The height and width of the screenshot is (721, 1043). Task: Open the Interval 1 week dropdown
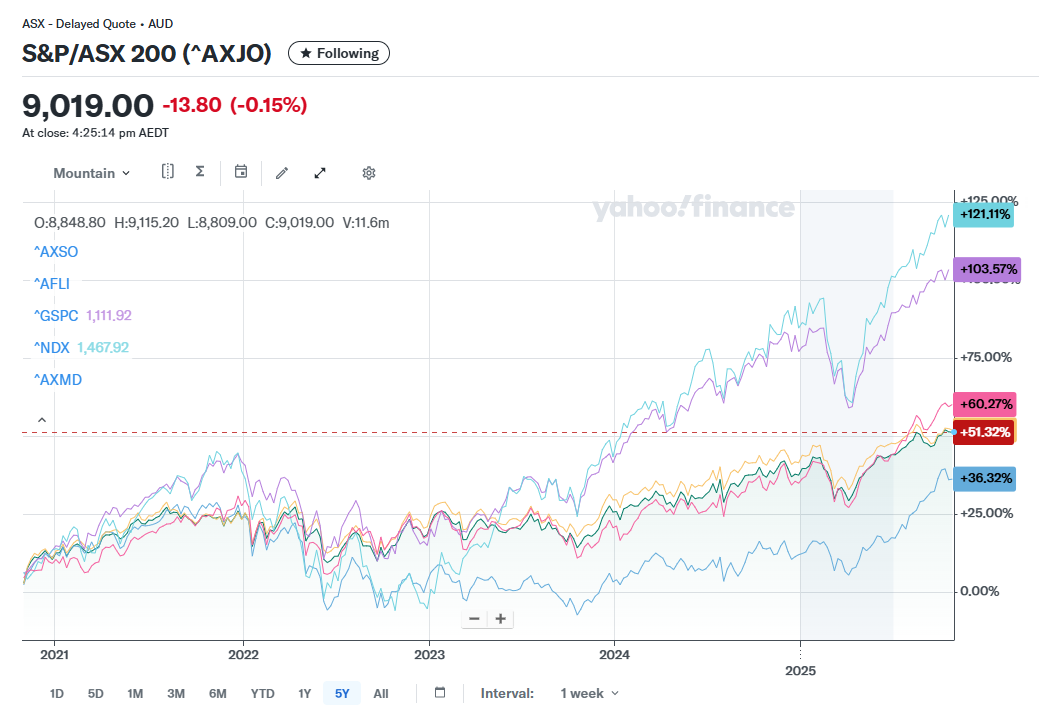(589, 693)
